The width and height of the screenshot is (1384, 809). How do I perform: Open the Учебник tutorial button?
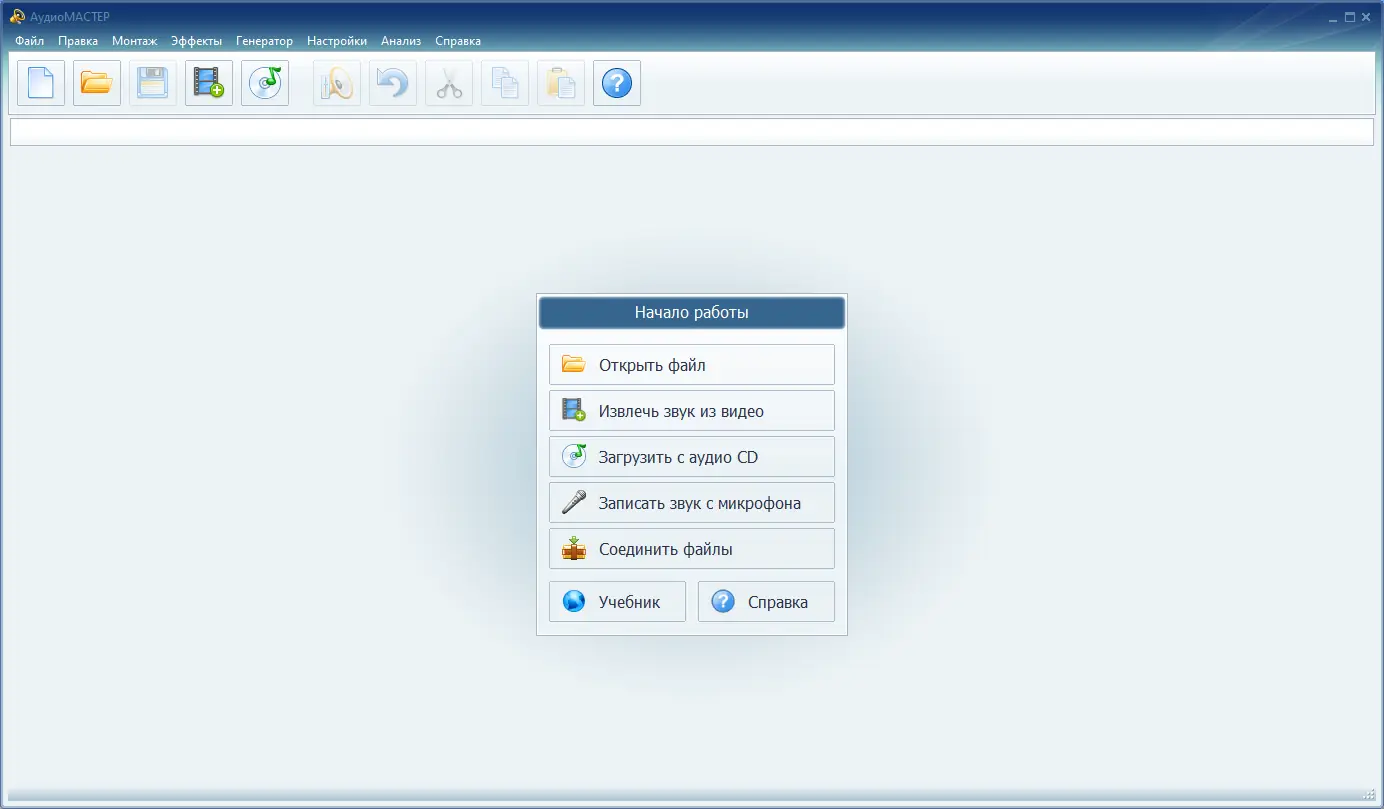(x=618, y=602)
